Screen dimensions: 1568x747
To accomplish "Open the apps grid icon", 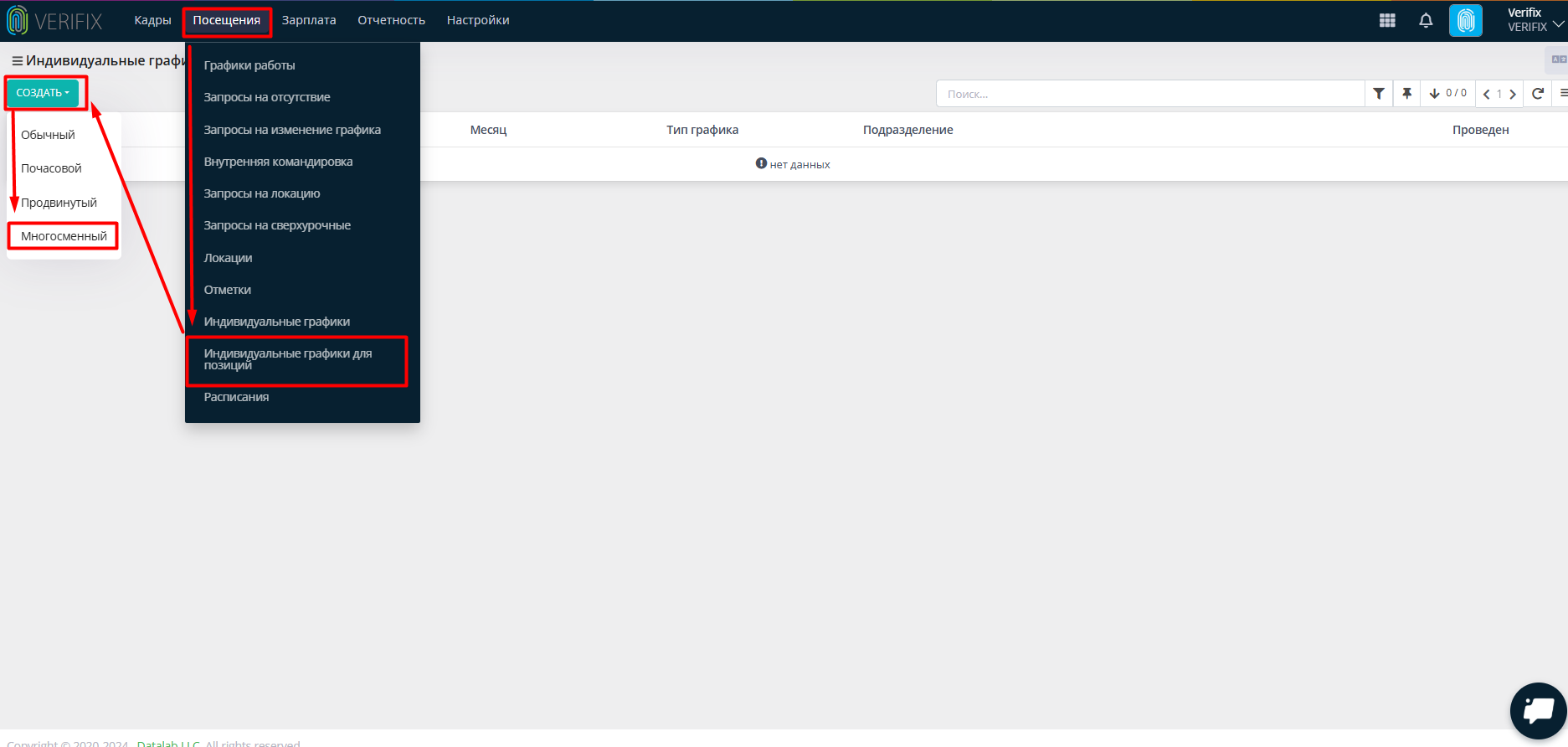I will point(1387,21).
